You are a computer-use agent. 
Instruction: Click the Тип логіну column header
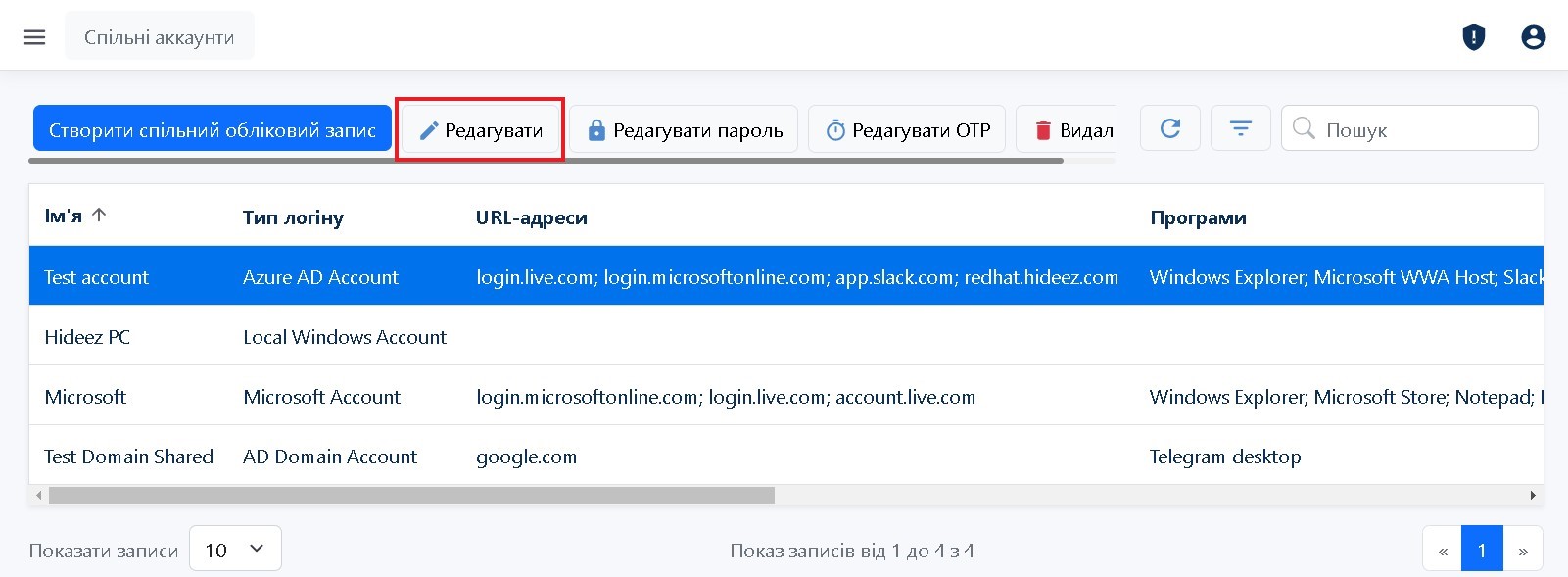click(x=293, y=217)
